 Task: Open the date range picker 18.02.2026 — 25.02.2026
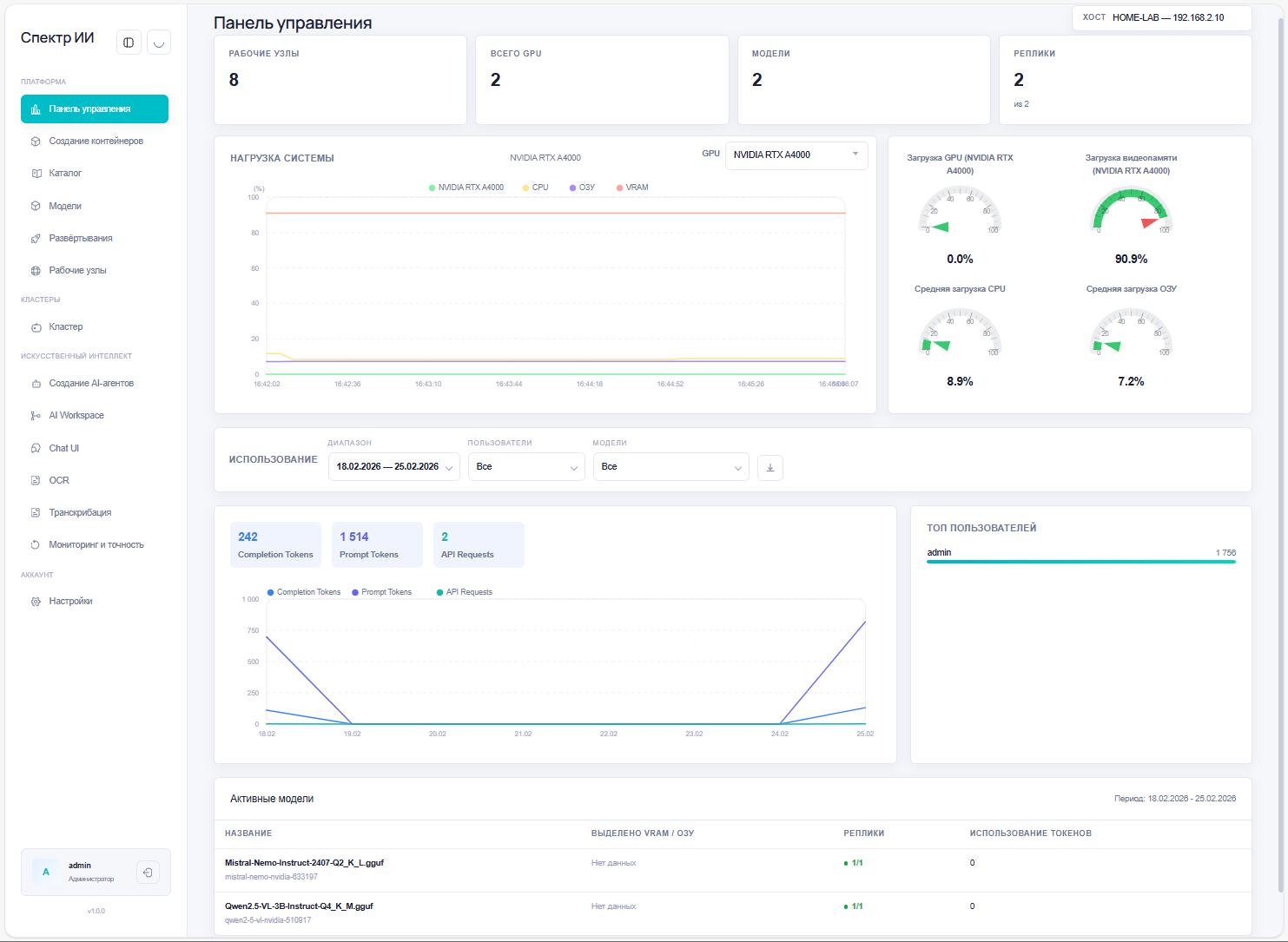pyautogui.click(x=394, y=467)
